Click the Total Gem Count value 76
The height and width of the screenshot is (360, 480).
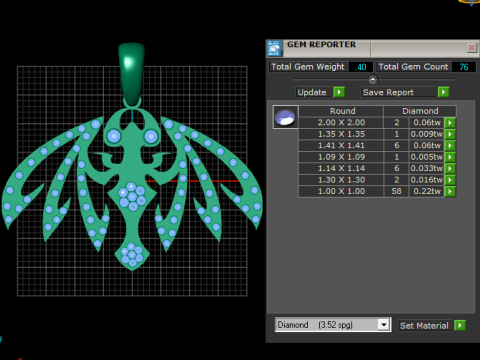pyautogui.click(x=464, y=67)
